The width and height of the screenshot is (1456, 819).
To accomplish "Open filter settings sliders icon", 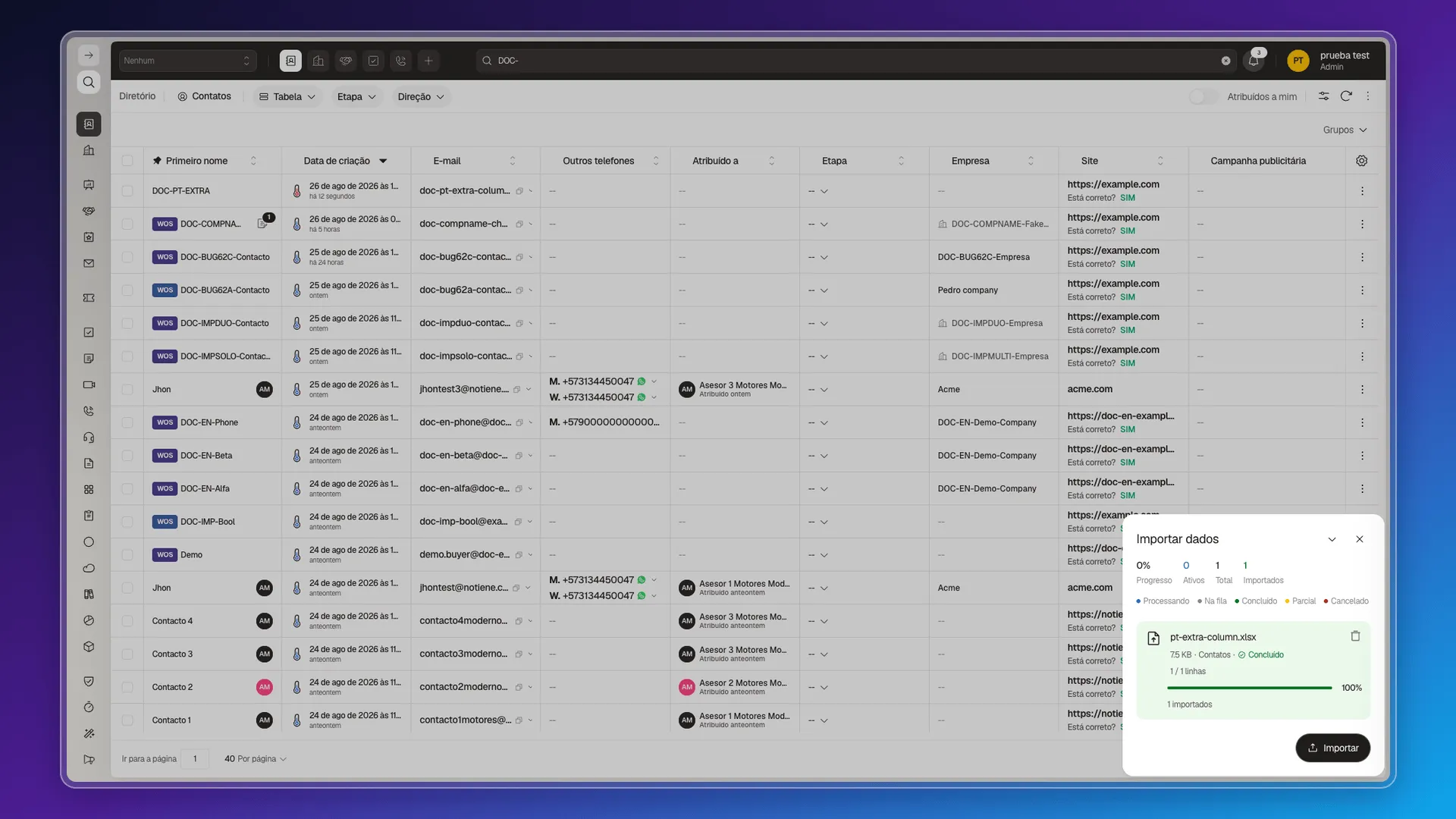I will 1323,96.
